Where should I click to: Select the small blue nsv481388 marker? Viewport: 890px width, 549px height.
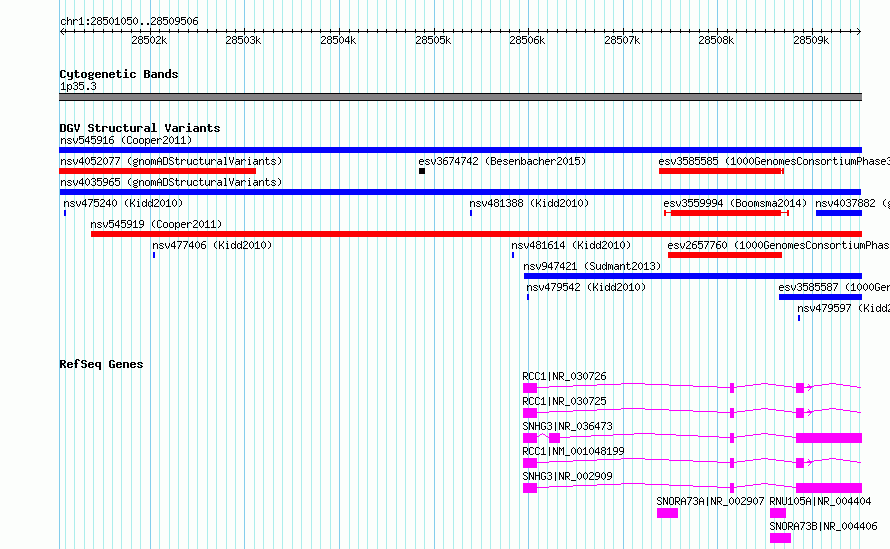pyautogui.click(x=471, y=213)
